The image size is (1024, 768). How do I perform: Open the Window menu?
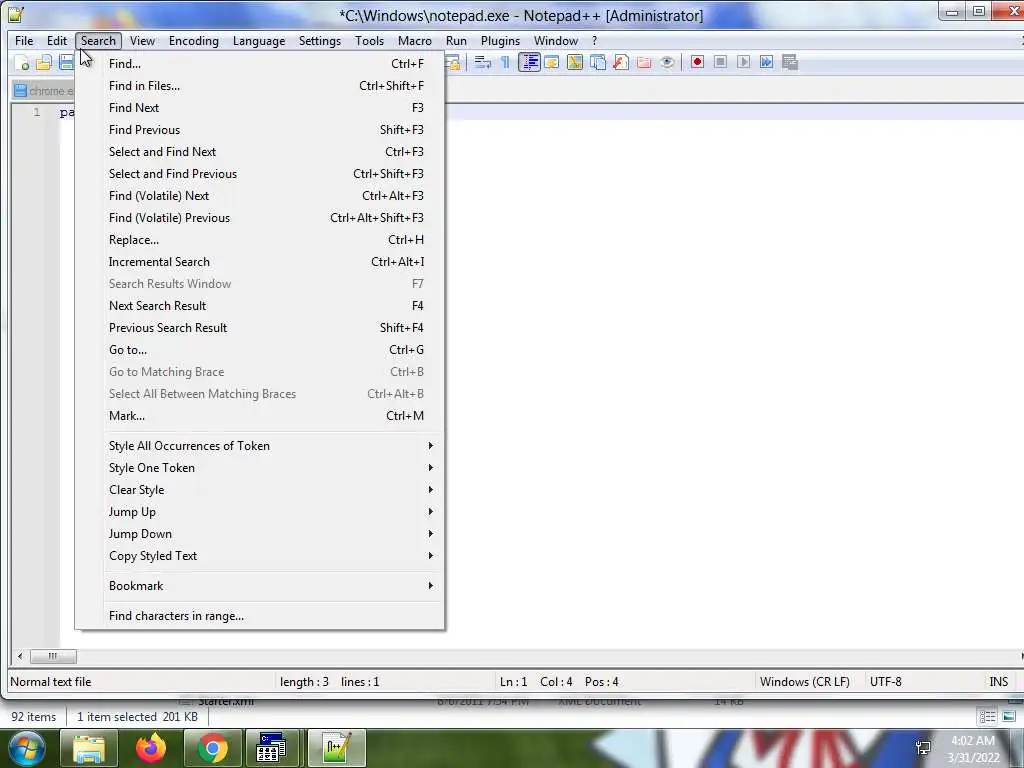point(556,40)
